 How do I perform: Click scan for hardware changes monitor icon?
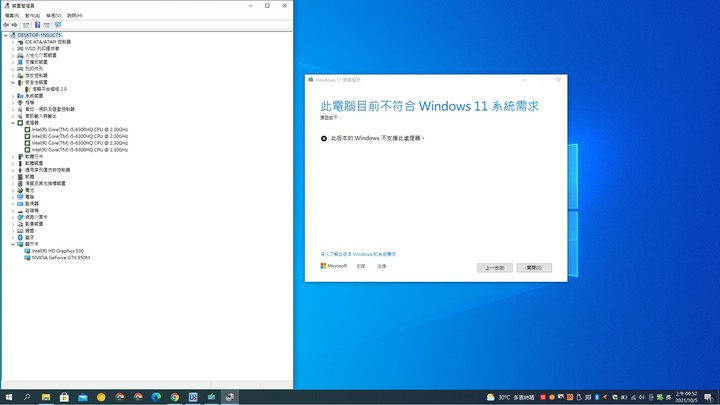(x=58, y=25)
